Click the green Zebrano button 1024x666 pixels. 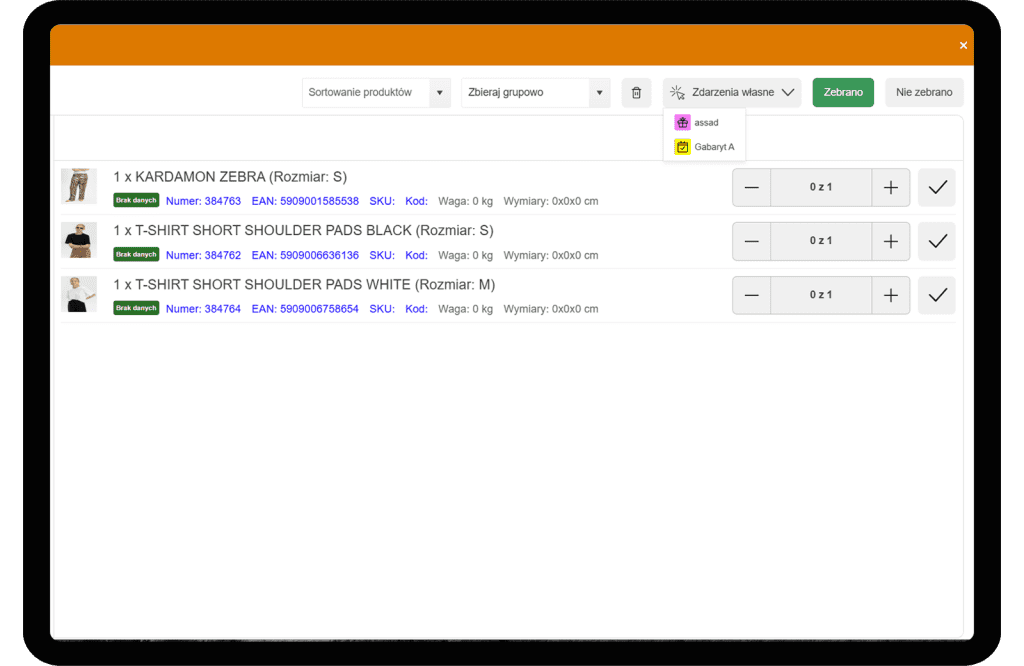(843, 93)
